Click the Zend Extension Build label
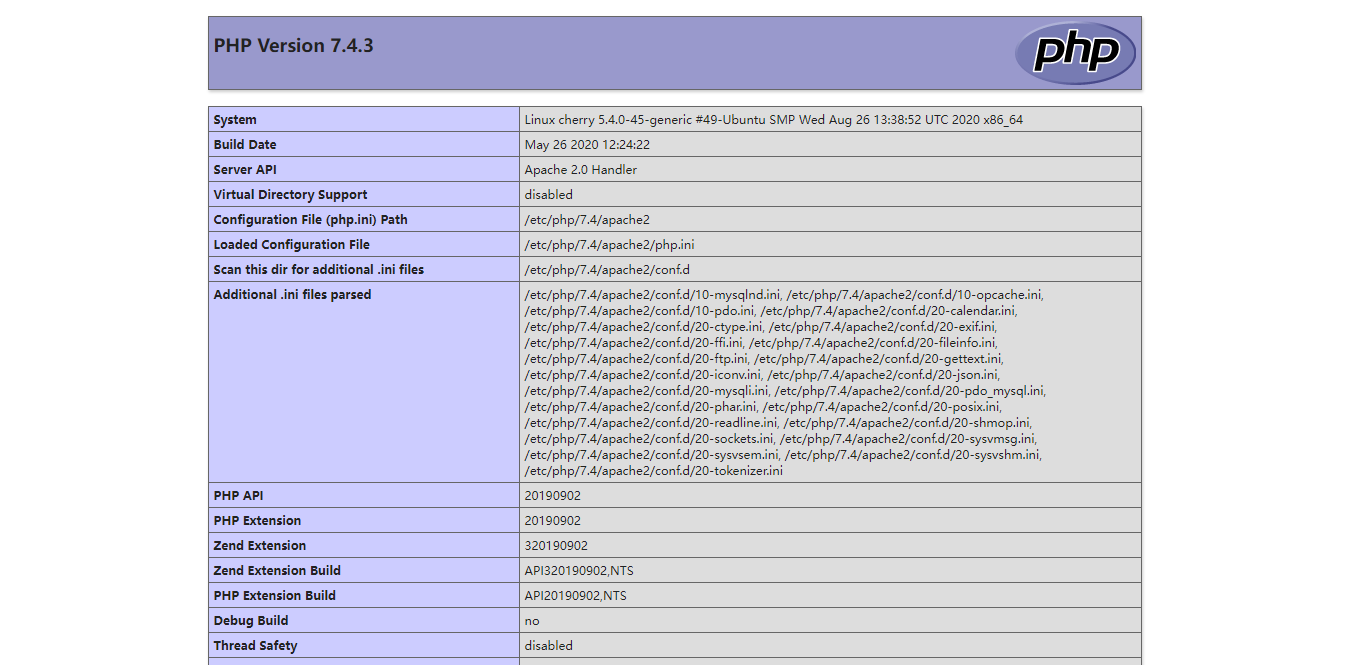Screen dimensions: 1345x665 click(x=277, y=571)
